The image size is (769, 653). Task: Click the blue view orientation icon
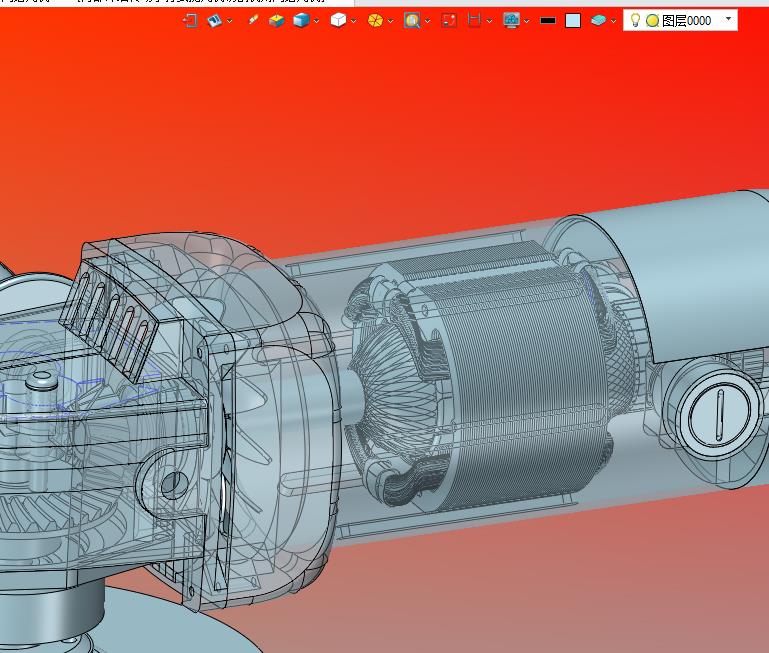pyautogui.click(x=214, y=21)
